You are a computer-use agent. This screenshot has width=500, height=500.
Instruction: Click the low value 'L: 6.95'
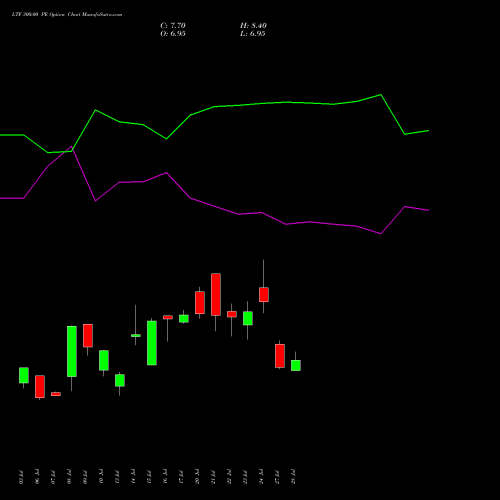click(x=253, y=34)
